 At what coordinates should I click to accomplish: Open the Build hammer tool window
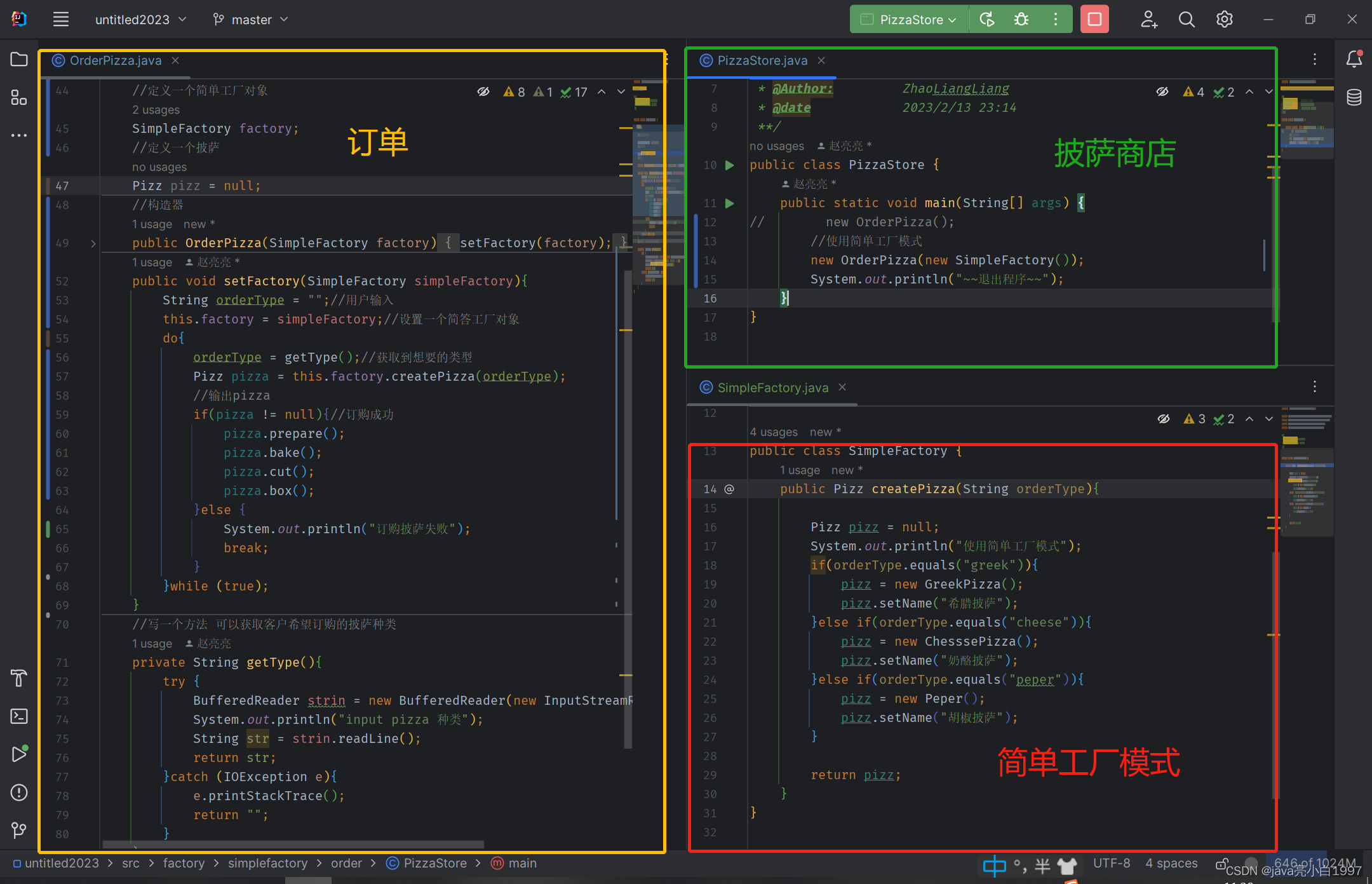point(19,678)
